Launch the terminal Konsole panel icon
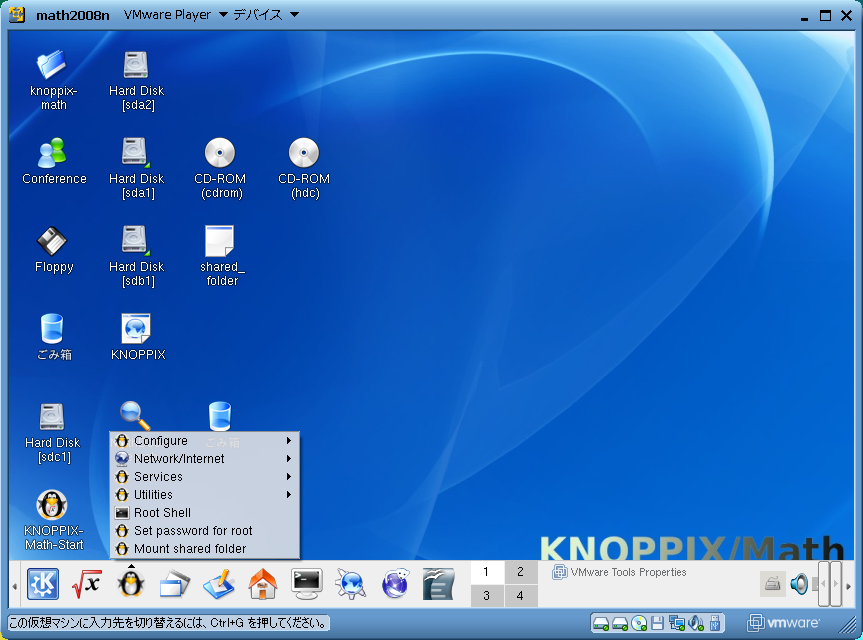 pyautogui.click(x=307, y=584)
